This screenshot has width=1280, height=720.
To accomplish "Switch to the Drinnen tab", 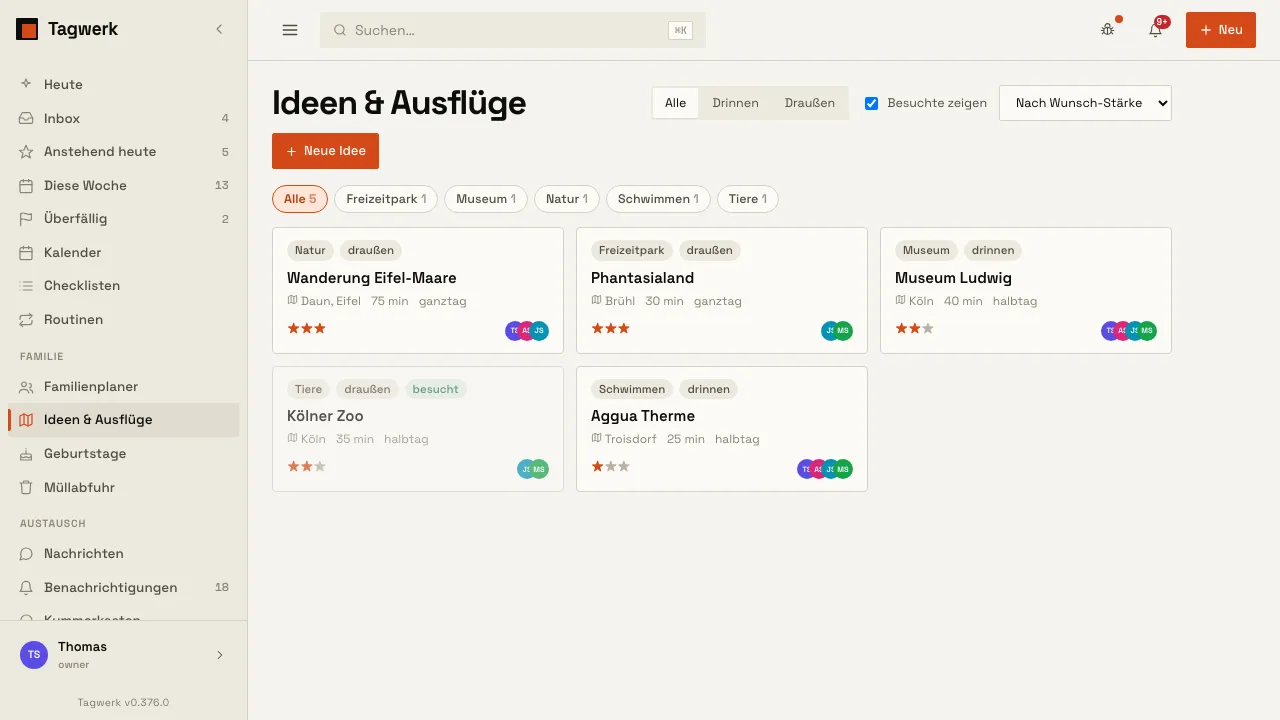I will point(735,103).
